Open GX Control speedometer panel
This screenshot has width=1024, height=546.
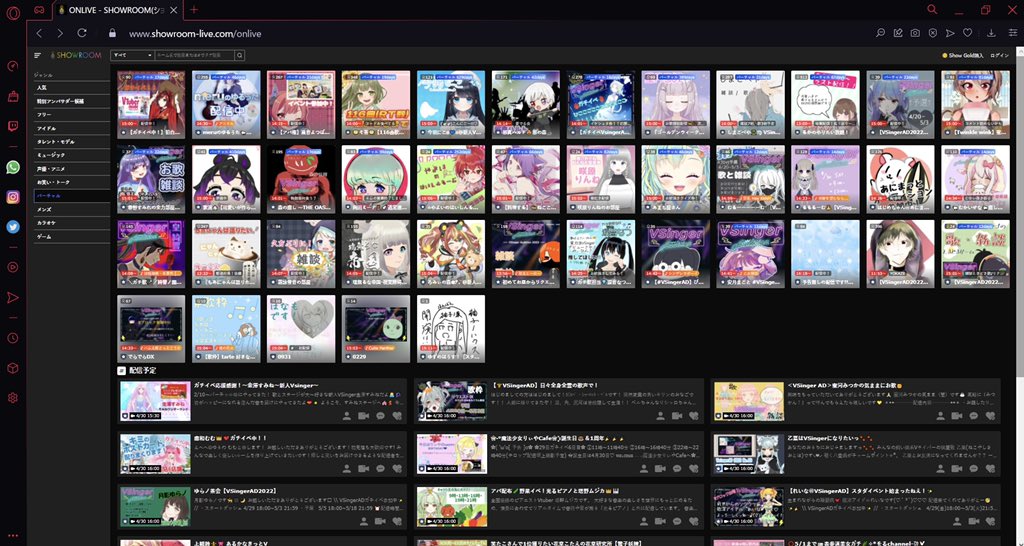12,66
